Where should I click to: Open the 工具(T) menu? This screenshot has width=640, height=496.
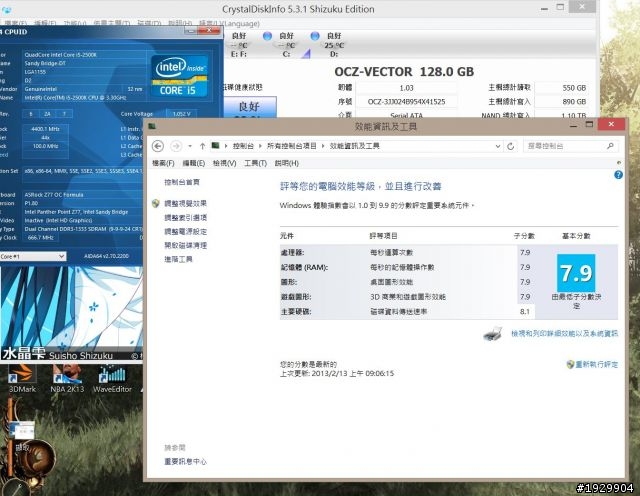255,163
